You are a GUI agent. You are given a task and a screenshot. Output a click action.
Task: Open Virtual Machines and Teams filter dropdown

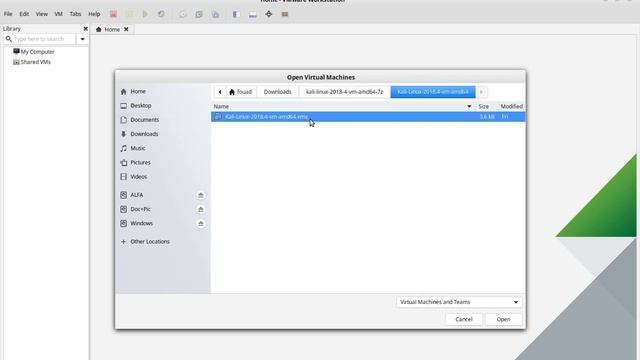point(459,302)
